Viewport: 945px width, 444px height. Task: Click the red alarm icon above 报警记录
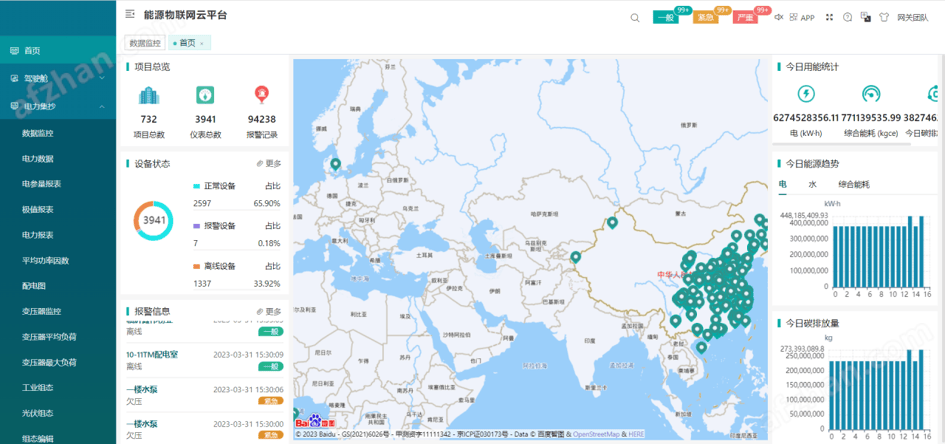click(x=262, y=95)
